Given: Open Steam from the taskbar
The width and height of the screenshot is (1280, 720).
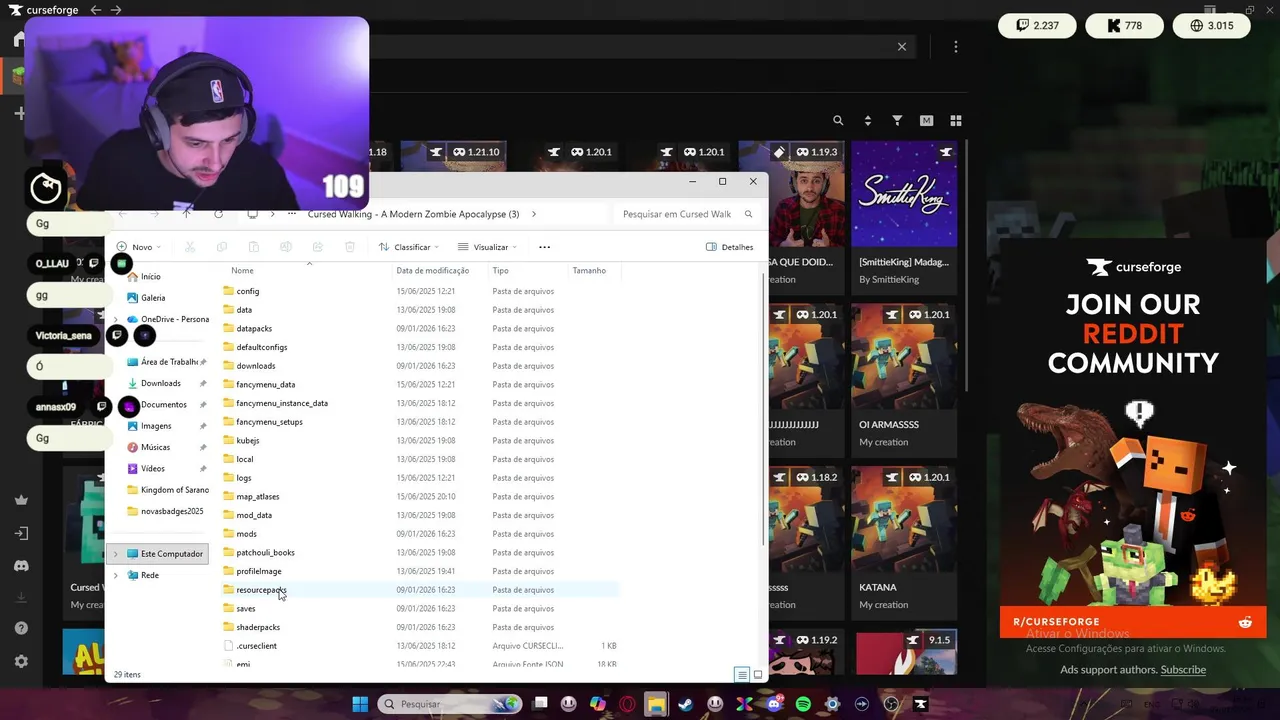Looking at the screenshot, I should coord(686,704).
